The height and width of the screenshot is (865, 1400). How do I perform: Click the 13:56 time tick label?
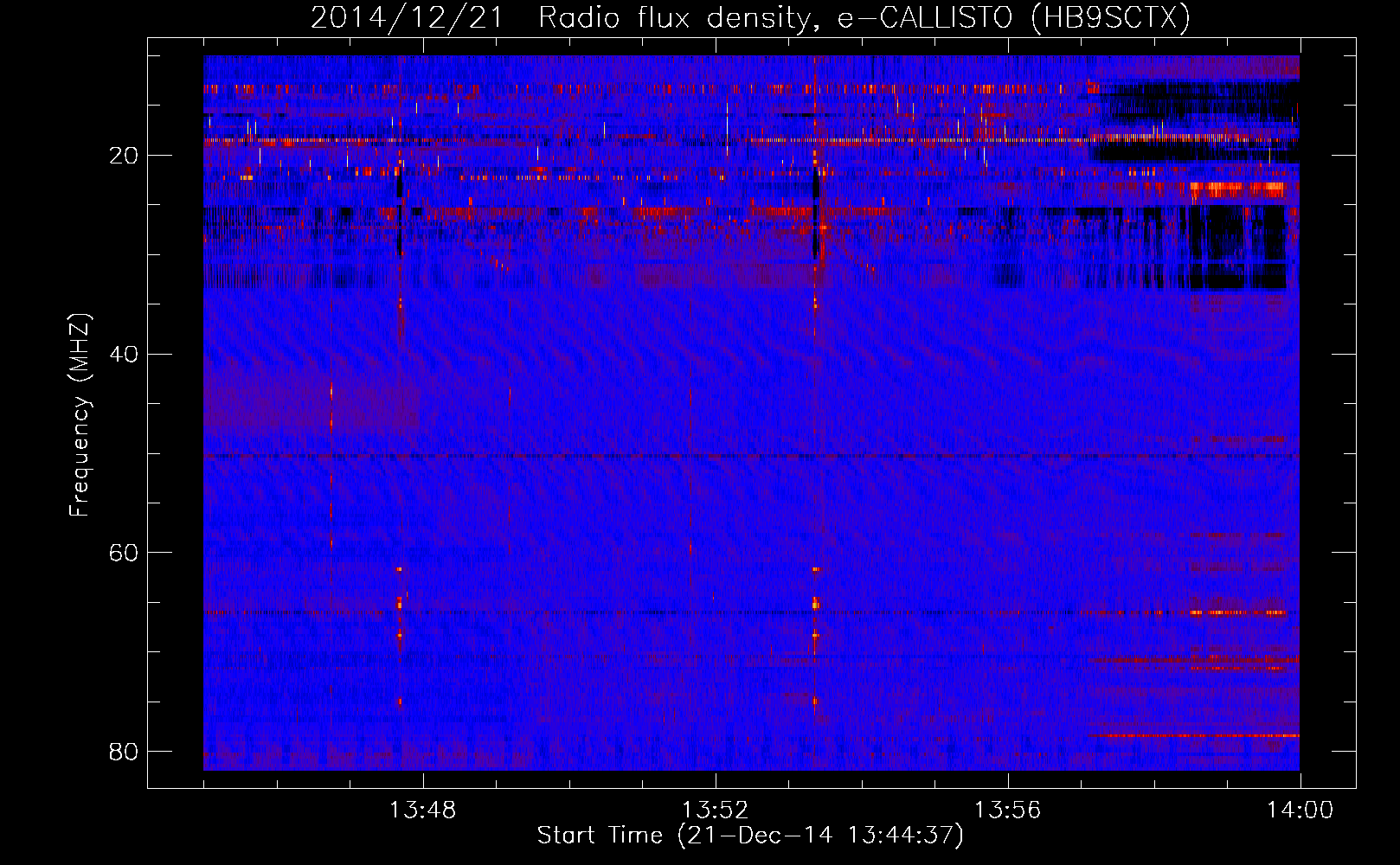1007,811
